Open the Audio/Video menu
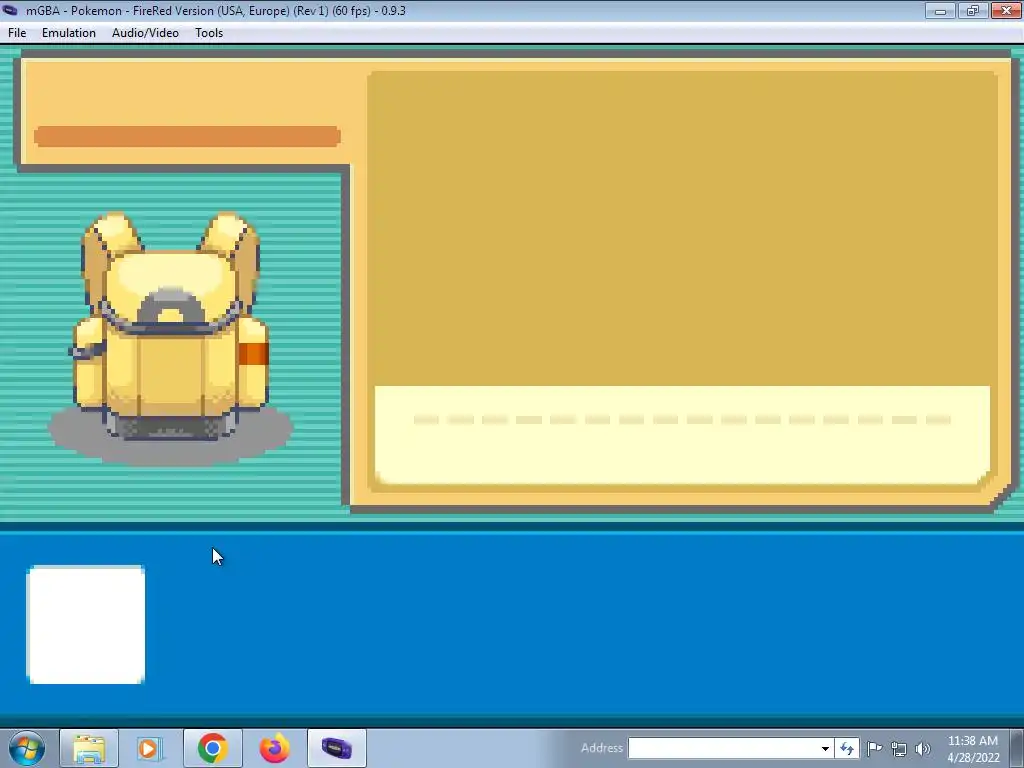This screenshot has width=1024, height=768. (145, 33)
